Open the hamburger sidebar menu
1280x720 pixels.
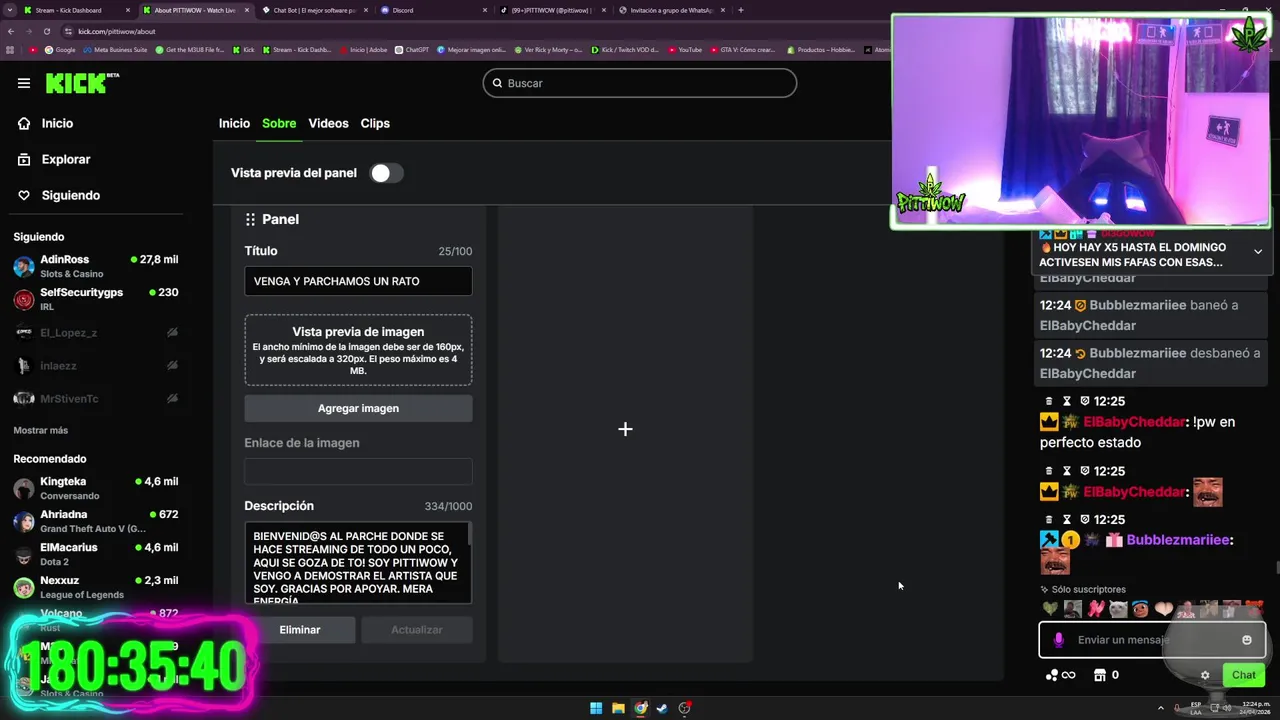pyautogui.click(x=24, y=83)
